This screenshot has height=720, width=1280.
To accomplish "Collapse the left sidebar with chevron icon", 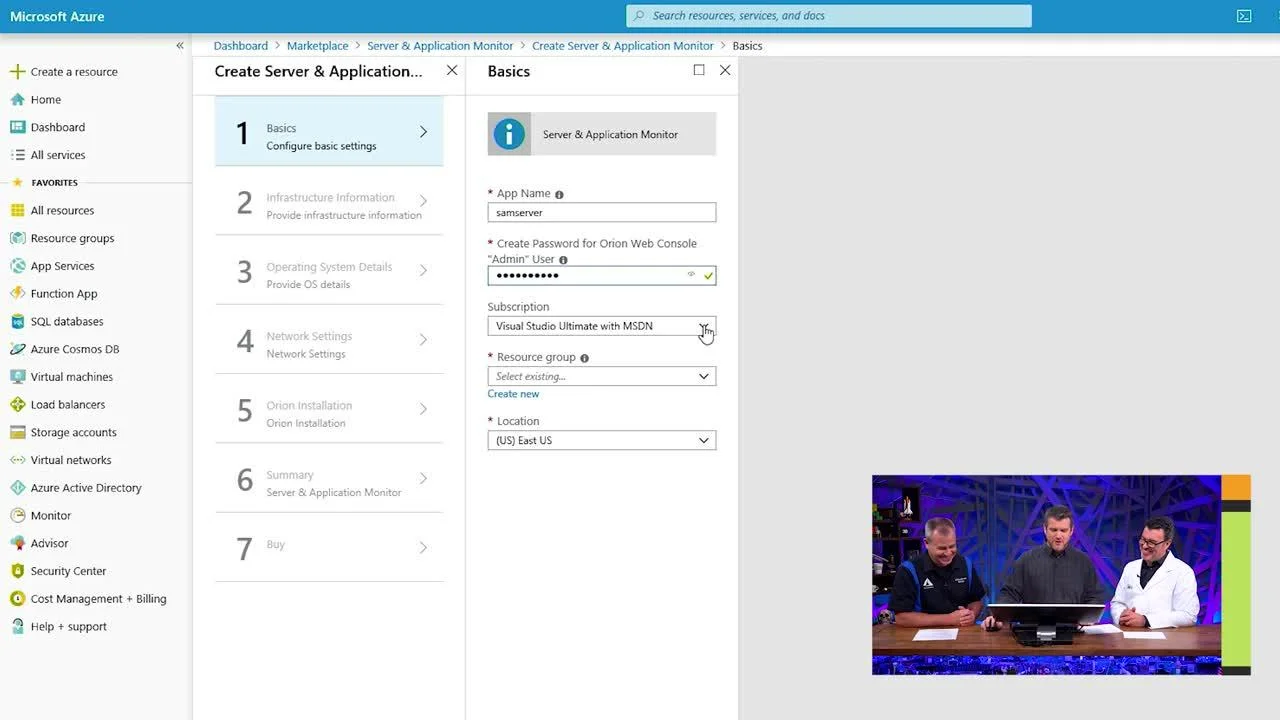I will pyautogui.click(x=180, y=46).
